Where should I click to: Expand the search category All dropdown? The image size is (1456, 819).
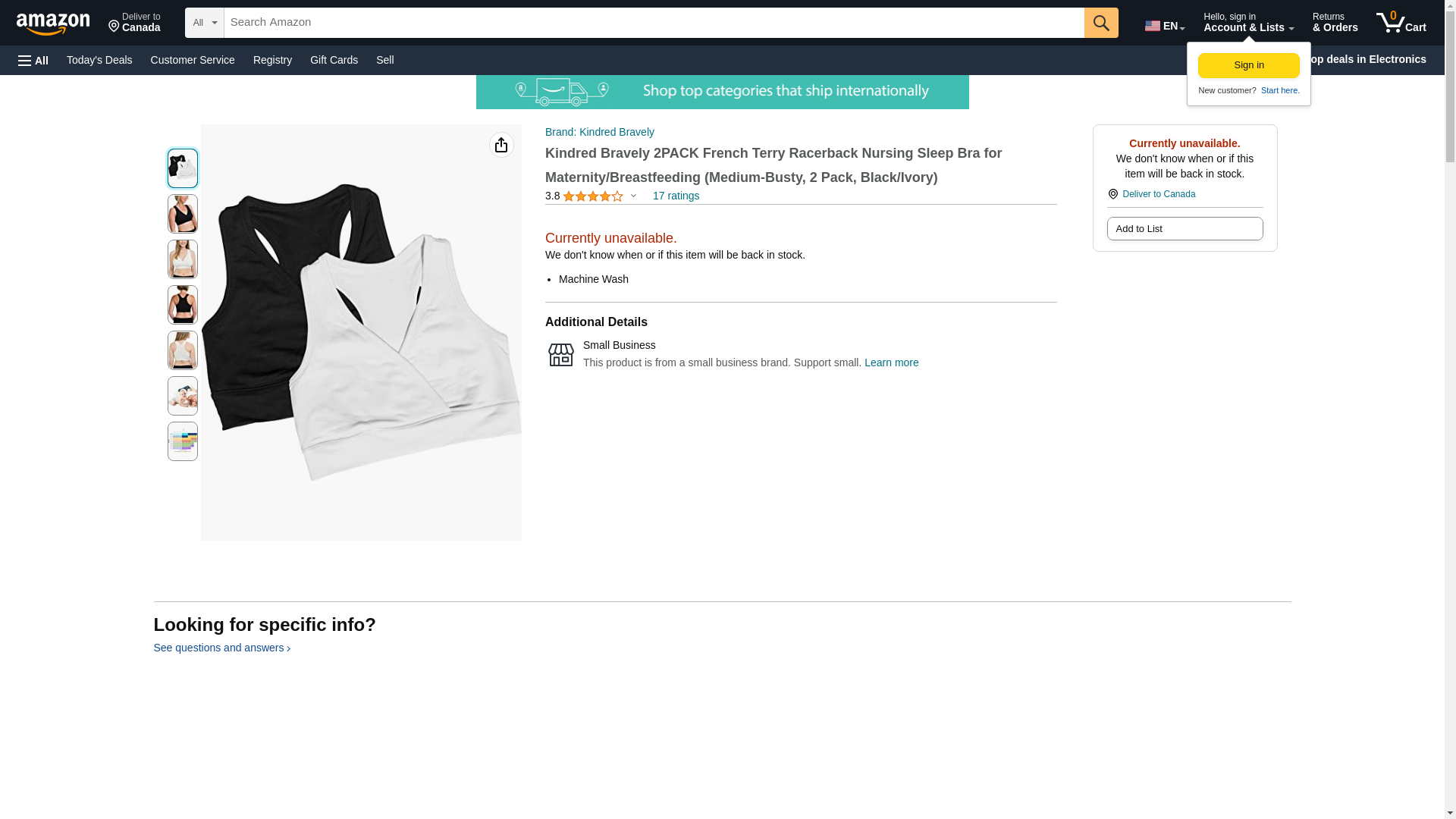pos(204,23)
